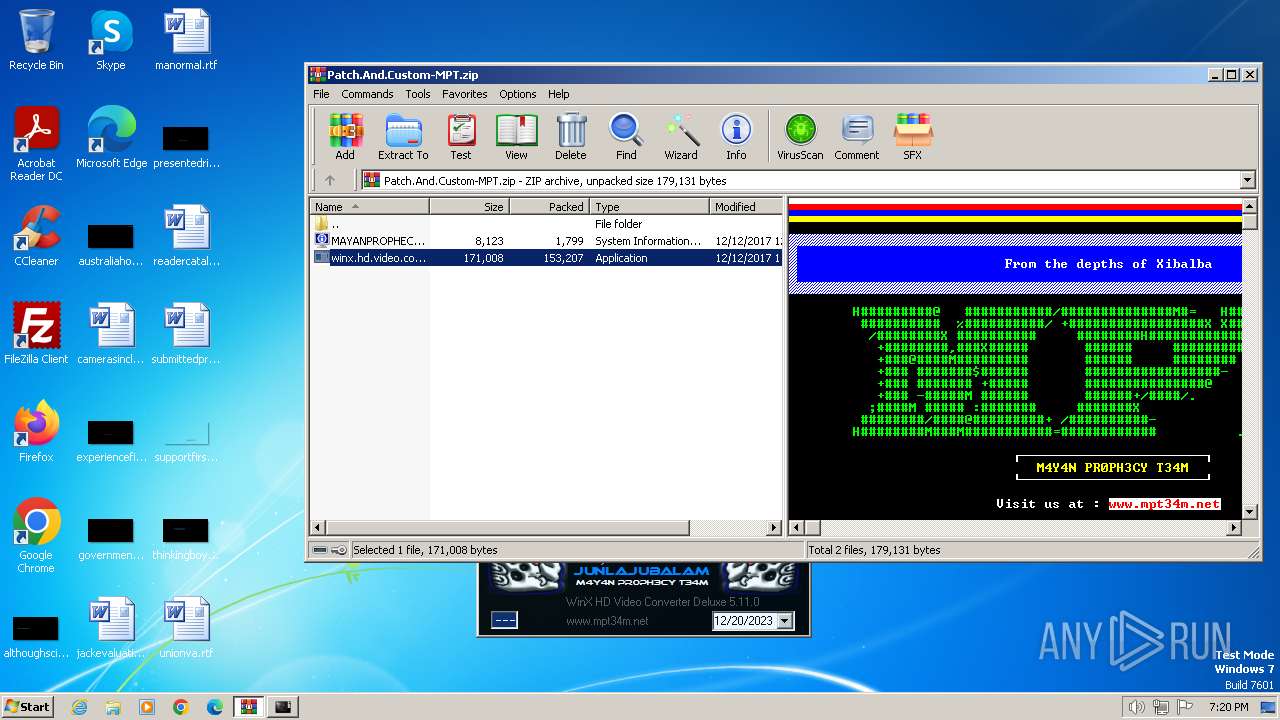
Task: Click the www.mpt34m.net link in comment pane
Action: click(x=1164, y=504)
